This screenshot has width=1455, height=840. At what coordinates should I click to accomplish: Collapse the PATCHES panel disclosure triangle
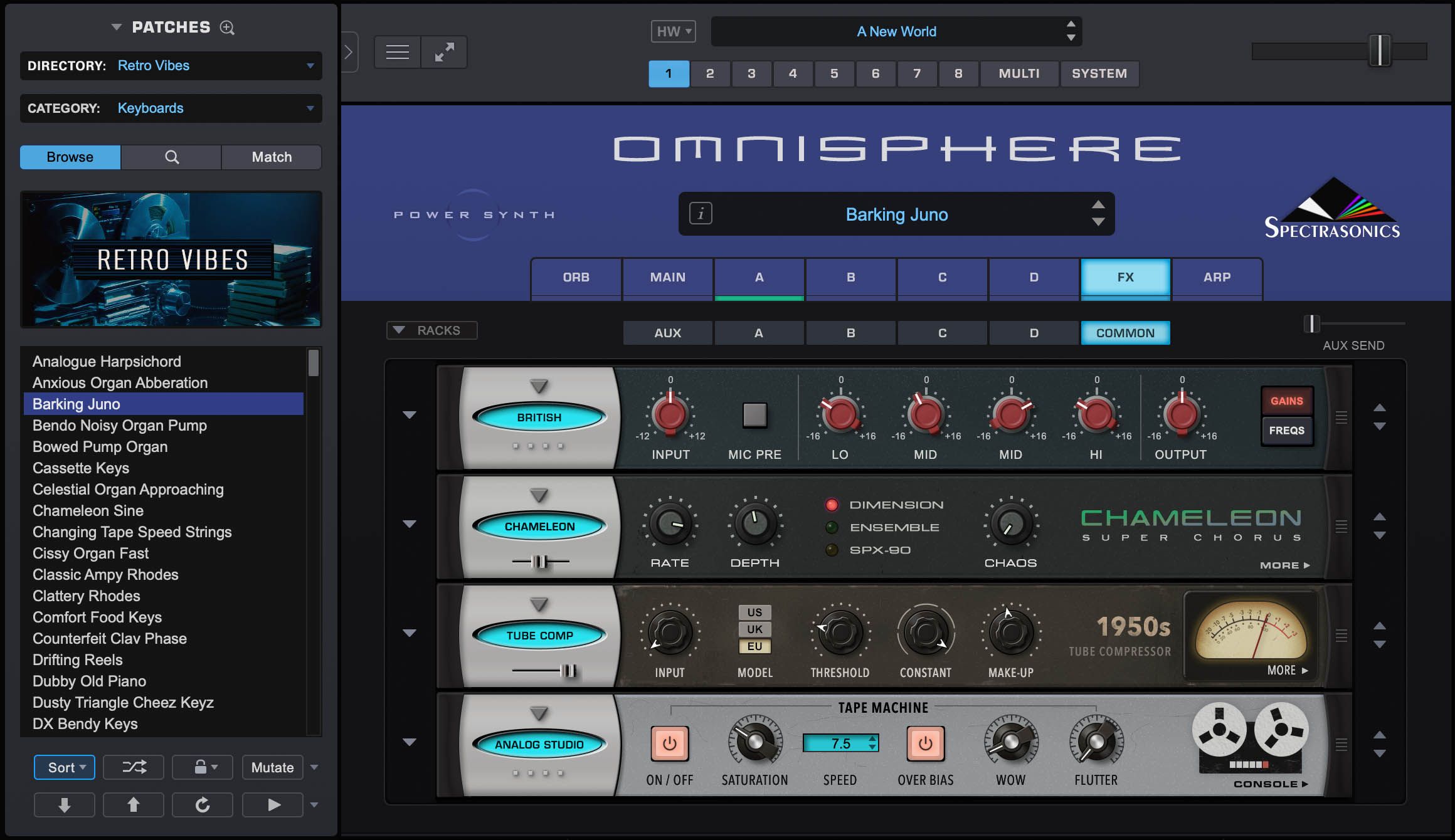[115, 26]
